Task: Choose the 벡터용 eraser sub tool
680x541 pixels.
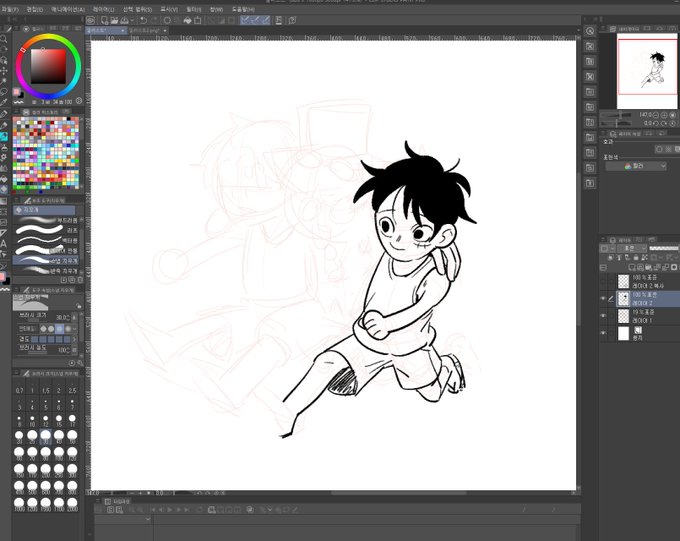Action: coord(46,240)
